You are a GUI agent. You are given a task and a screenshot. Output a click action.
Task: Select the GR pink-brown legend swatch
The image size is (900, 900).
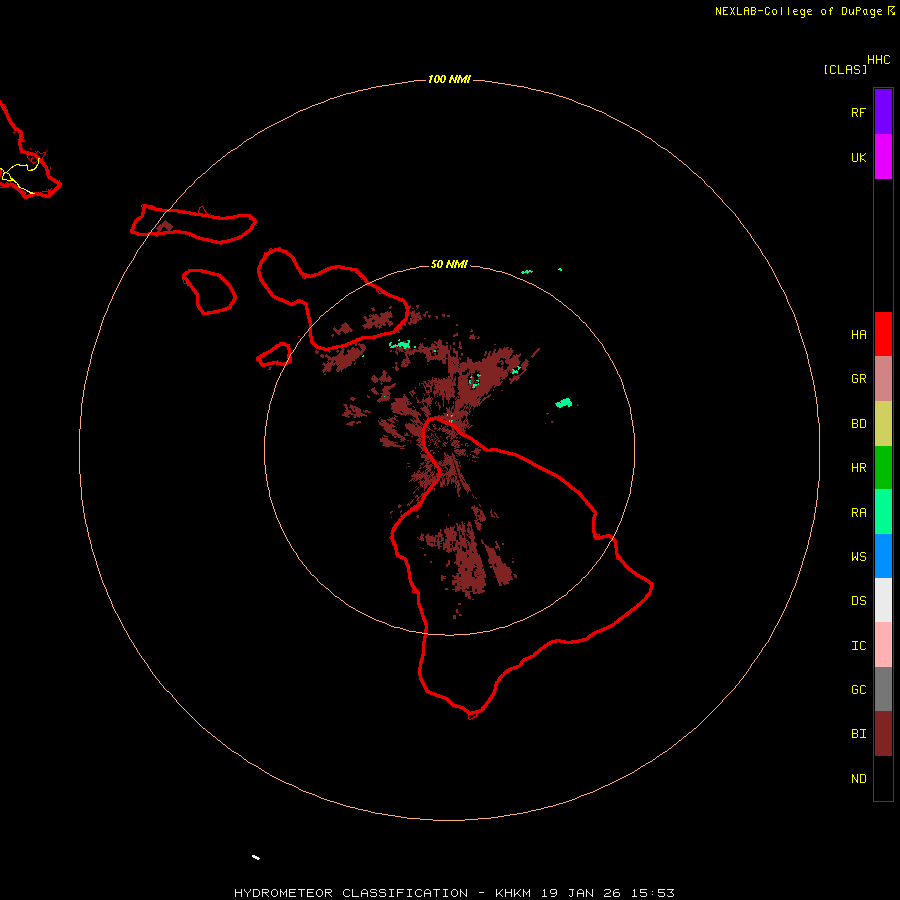tap(883, 379)
